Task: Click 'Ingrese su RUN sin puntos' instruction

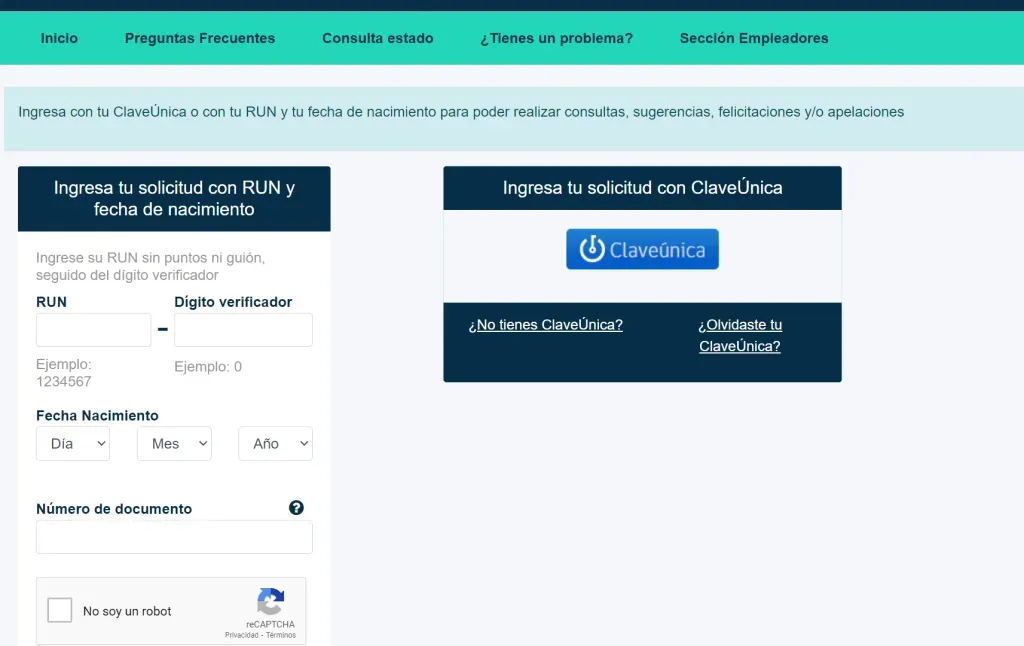Action: [150, 266]
